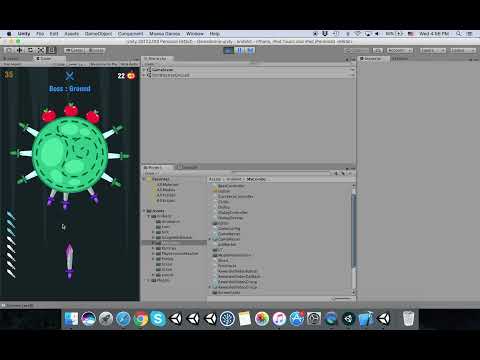The height and width of the screenshot is (360, 480).
Task: Select the Inspector tab
Action: 372,59
